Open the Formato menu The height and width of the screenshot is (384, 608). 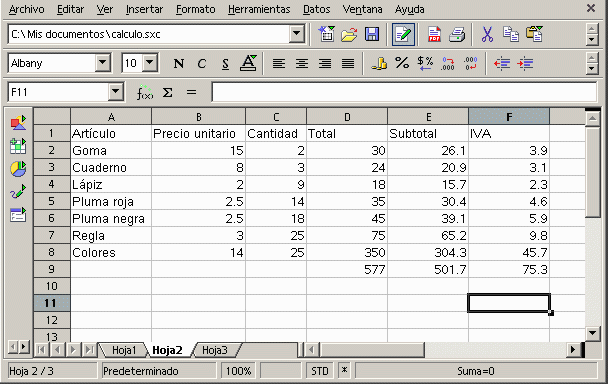coord(195,9)
